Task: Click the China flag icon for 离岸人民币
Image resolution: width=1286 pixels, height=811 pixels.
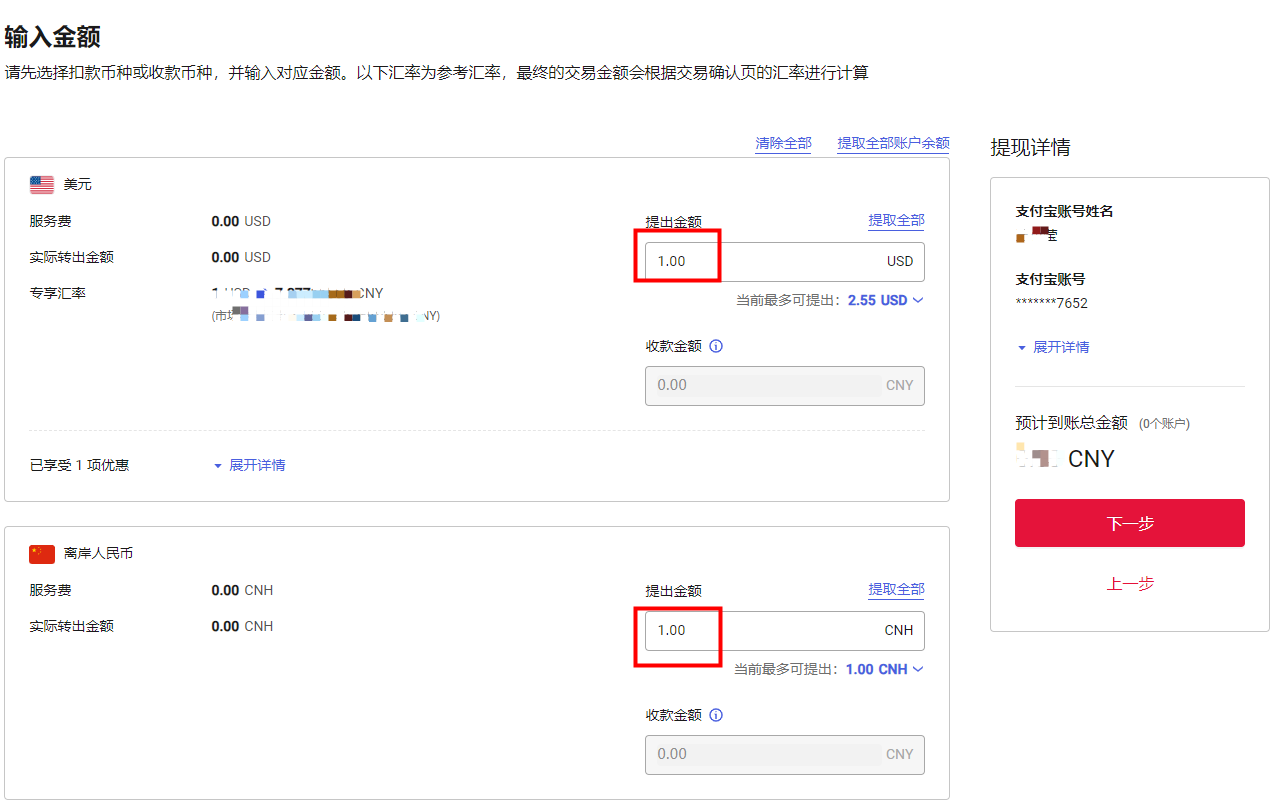Action: tap(41, 553)
